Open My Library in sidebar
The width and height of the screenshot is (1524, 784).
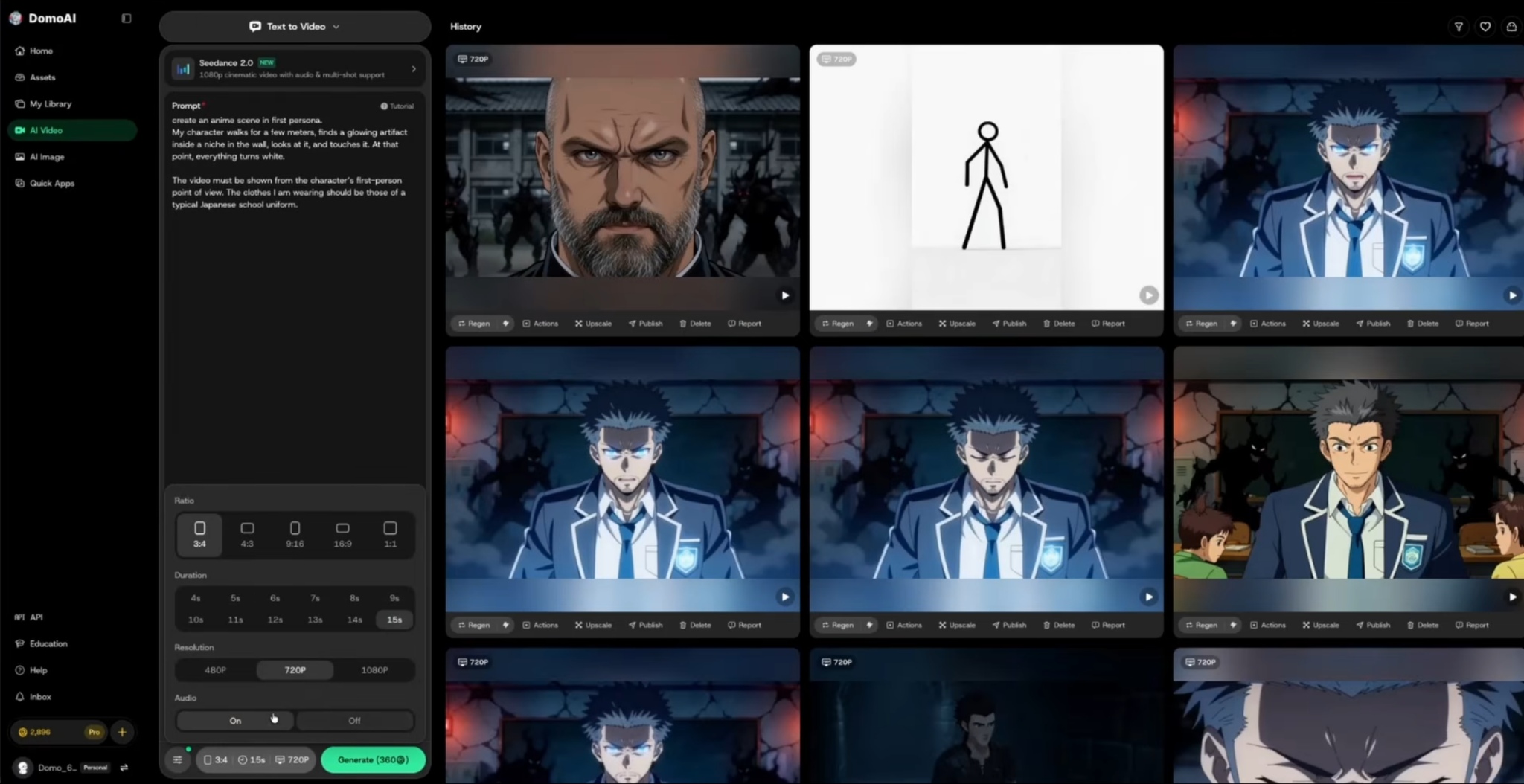[72, 104]
